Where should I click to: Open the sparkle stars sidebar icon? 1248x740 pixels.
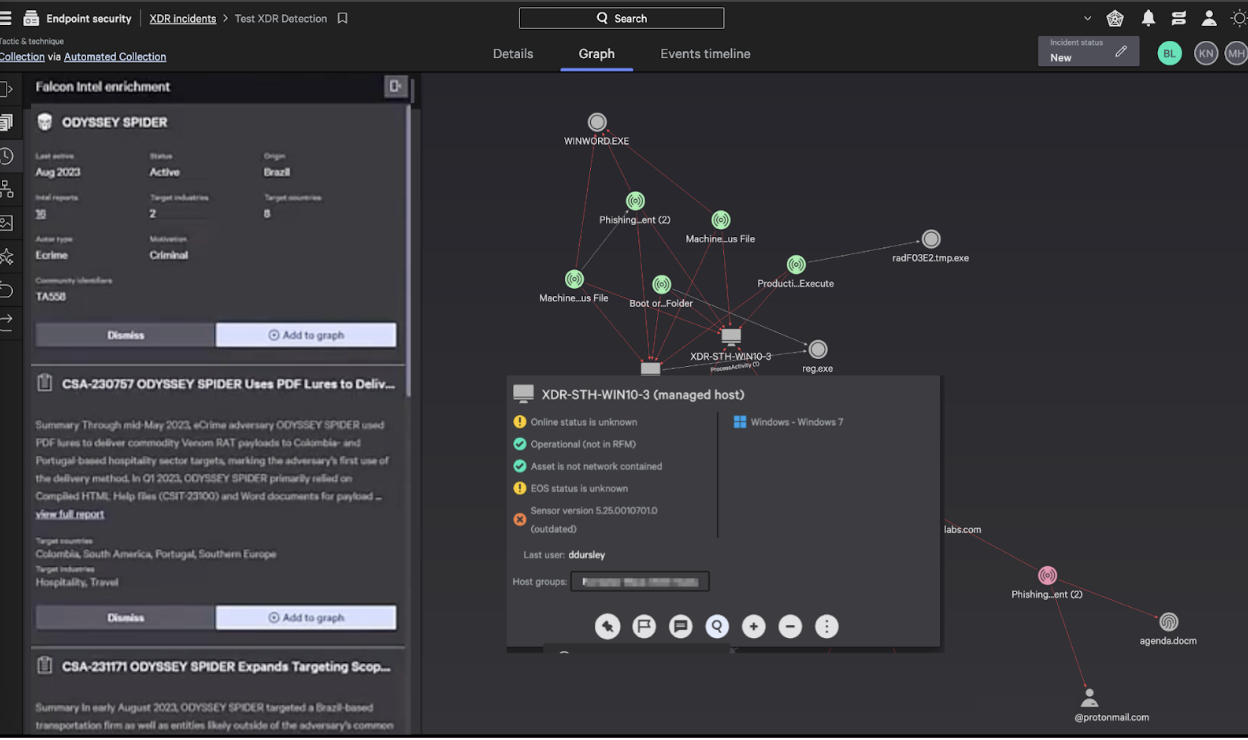(x=6, y=257)
